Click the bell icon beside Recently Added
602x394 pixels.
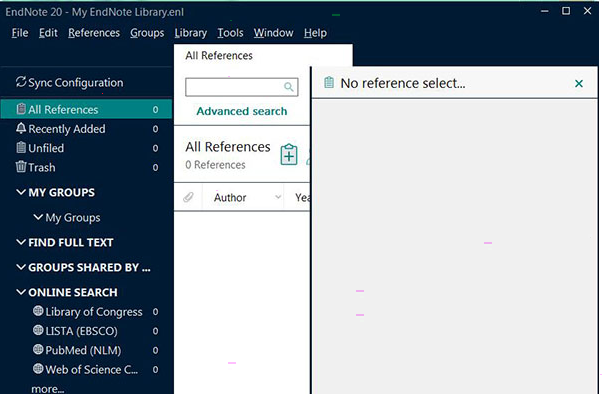[21, 128]
